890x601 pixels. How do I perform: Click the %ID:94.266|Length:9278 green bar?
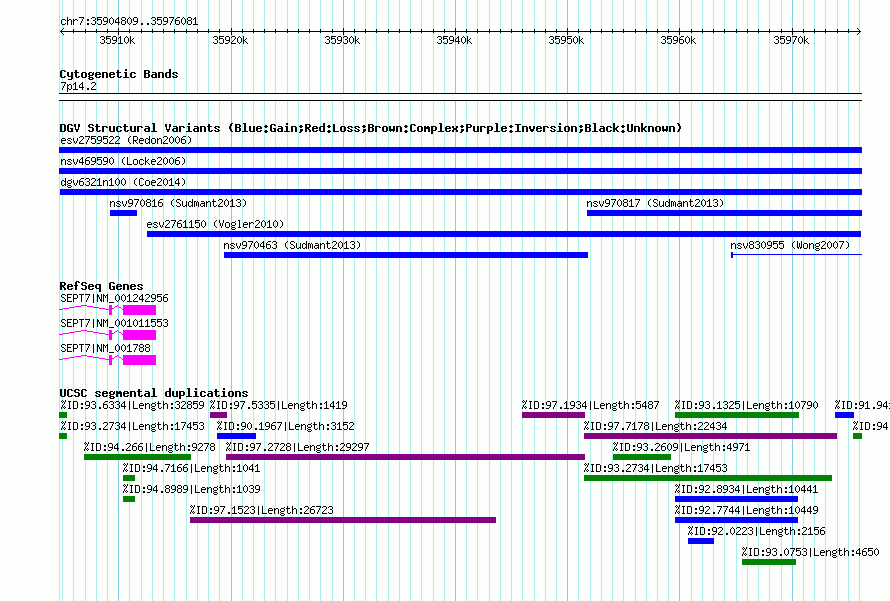(x=137, y=457)
